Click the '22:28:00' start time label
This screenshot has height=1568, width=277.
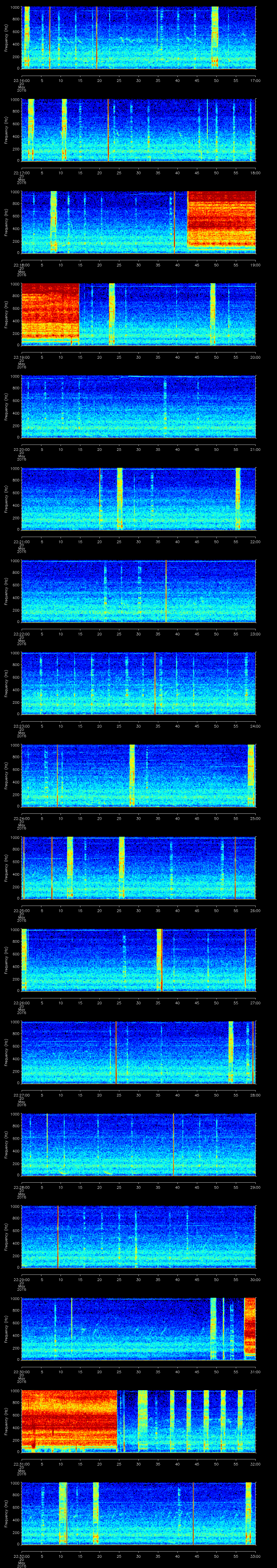[x=21, y=1187]
